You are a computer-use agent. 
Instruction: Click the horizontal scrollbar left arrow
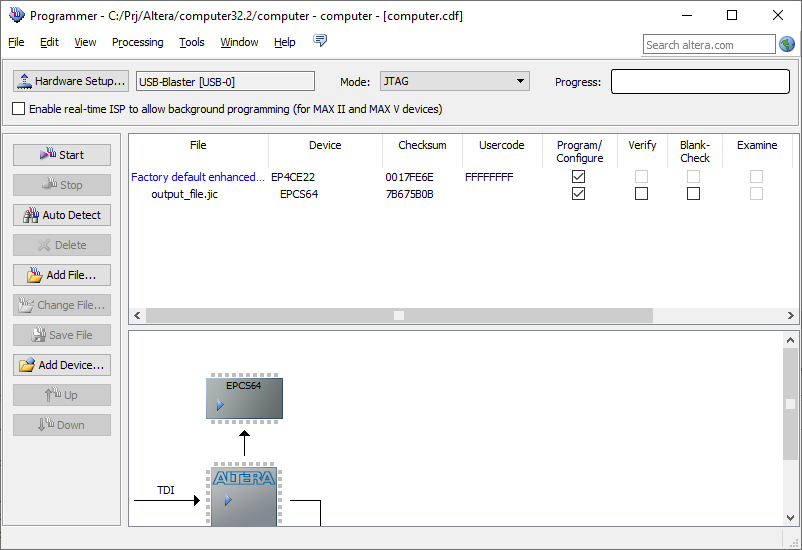pos(137,316)
